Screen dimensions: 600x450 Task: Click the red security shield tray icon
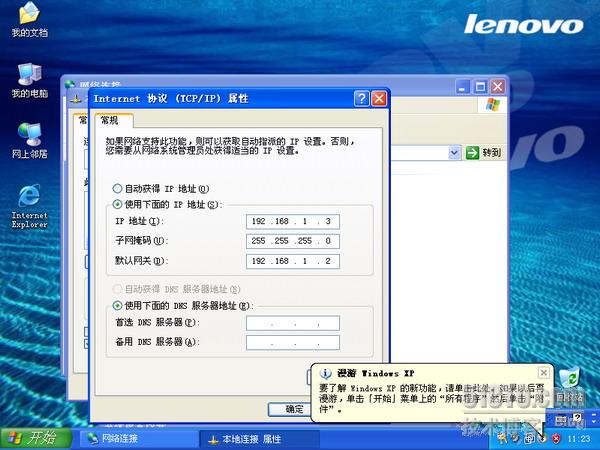point(556,439)
